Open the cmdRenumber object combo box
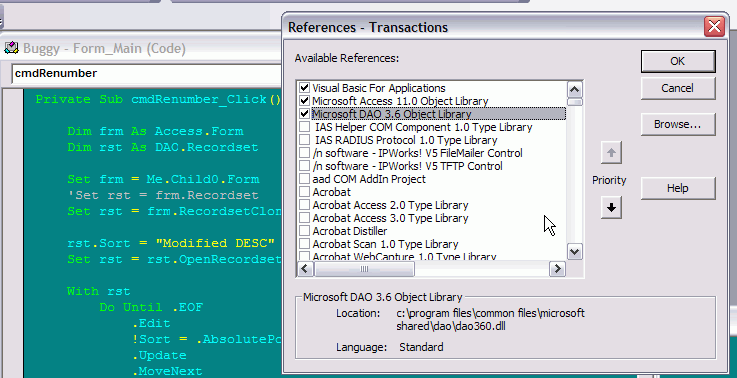This screenshot has height=378, width=737. coord(146,73)
